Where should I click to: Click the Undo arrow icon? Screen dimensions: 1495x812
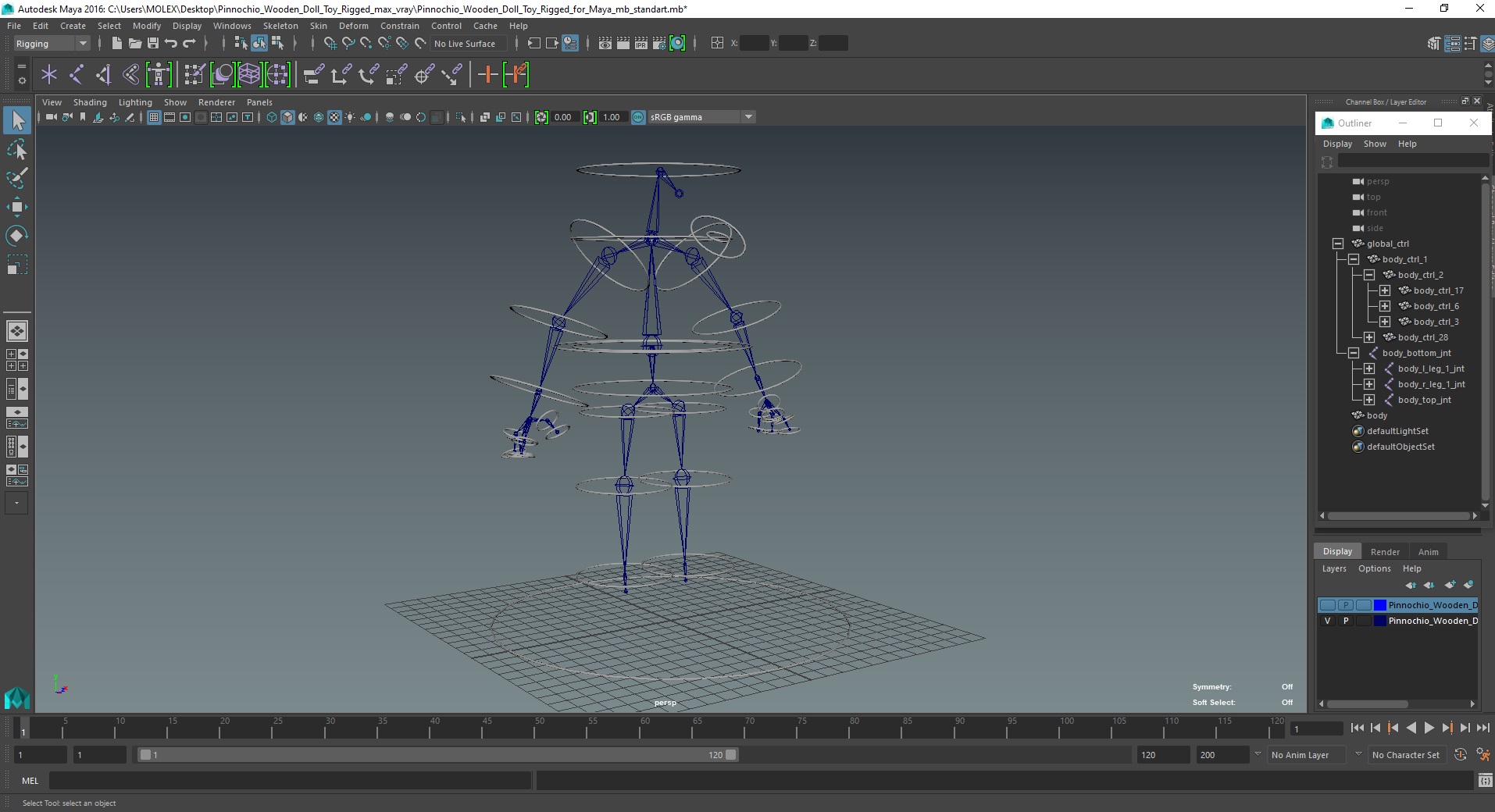tap(171, 44)
